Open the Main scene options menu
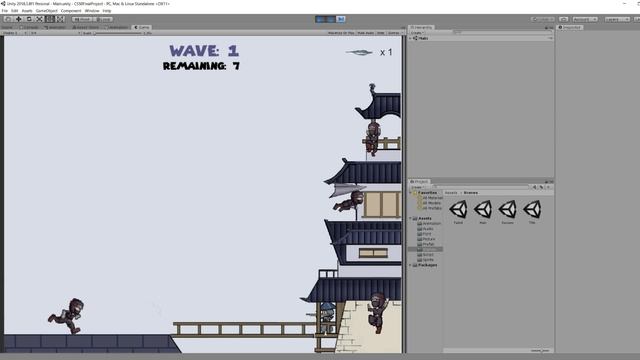This screenshot has height=360, width=640. (550, 38)
